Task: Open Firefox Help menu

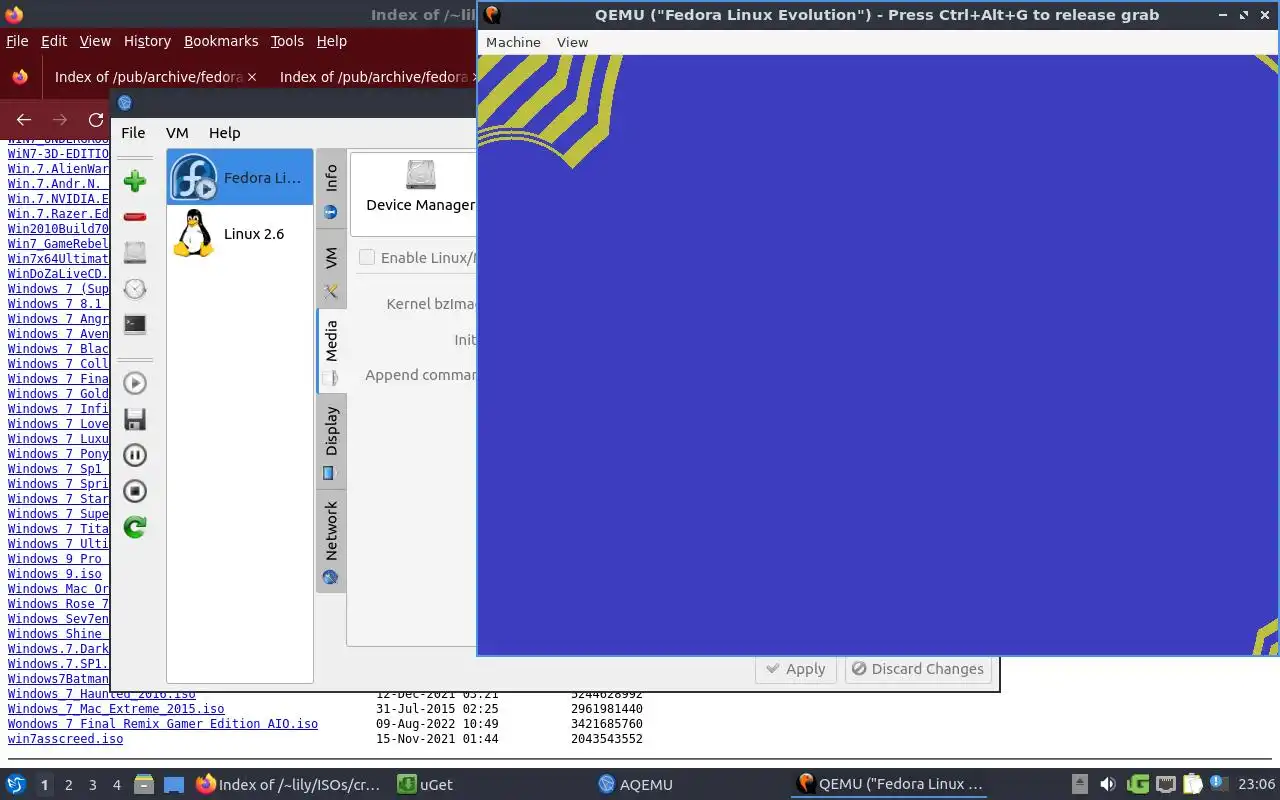Action: 331,41
